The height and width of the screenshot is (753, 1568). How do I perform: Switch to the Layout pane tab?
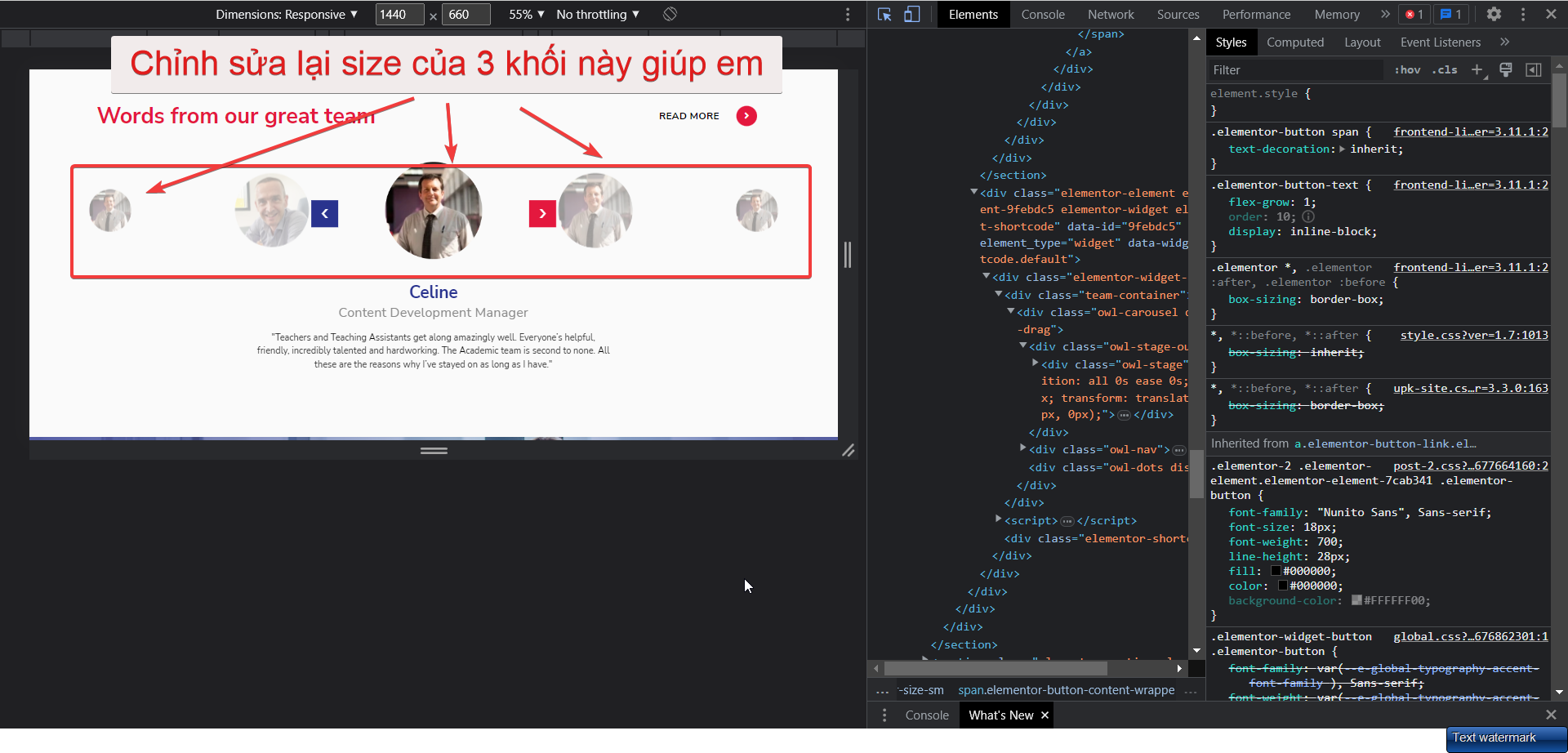coord(1362,42)
